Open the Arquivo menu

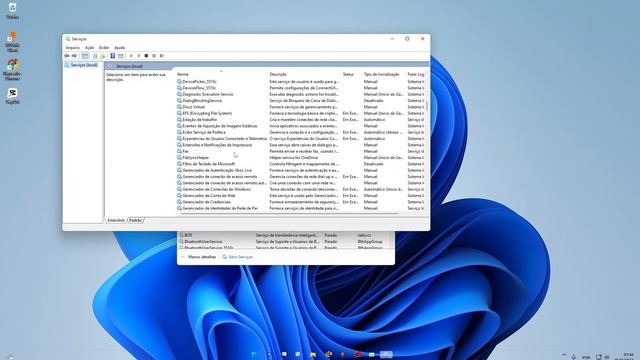click(73, 48)
